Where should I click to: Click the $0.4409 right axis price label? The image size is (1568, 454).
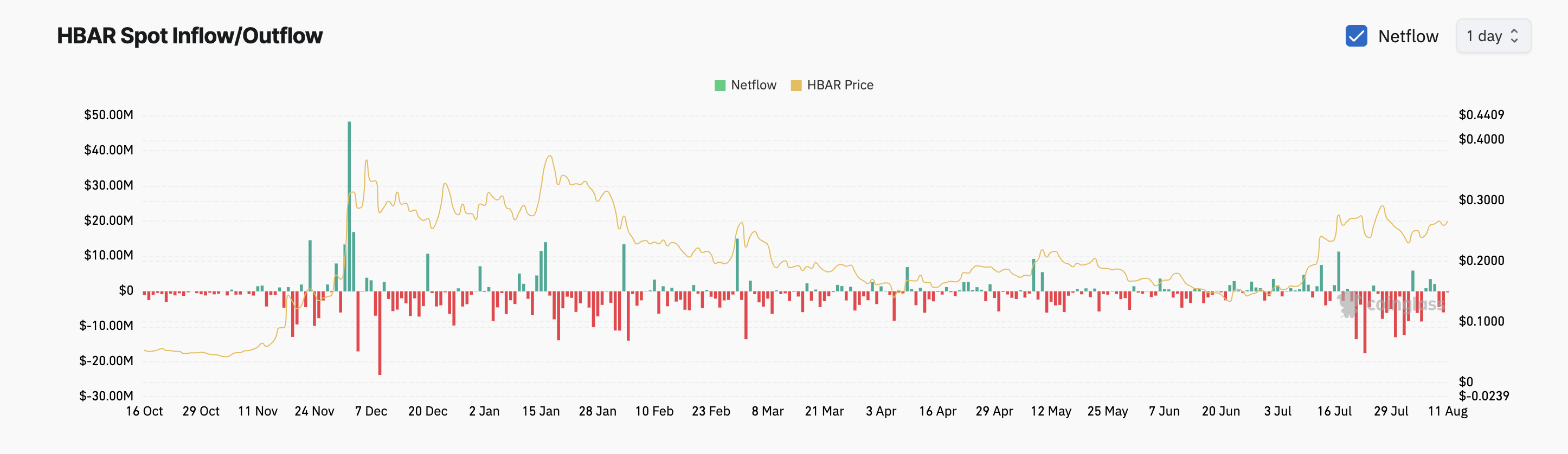1481,115
